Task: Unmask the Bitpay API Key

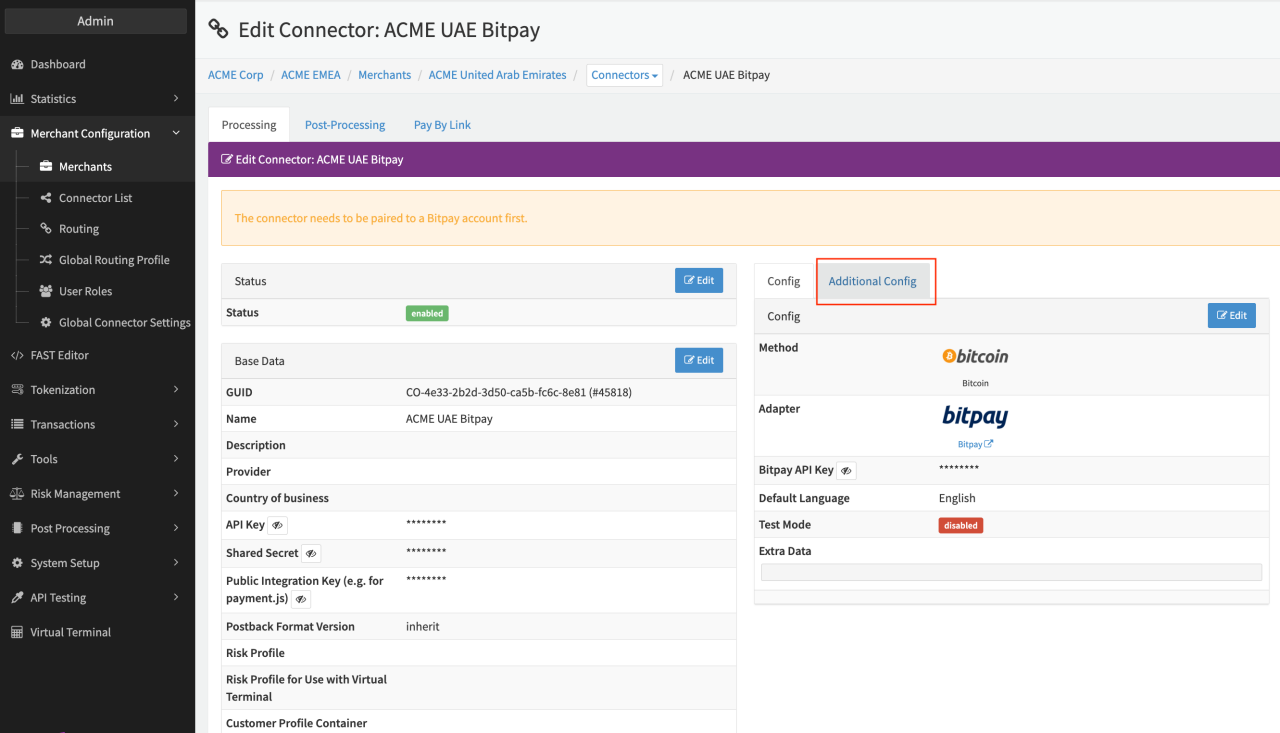Action: (x=846, y=470)
